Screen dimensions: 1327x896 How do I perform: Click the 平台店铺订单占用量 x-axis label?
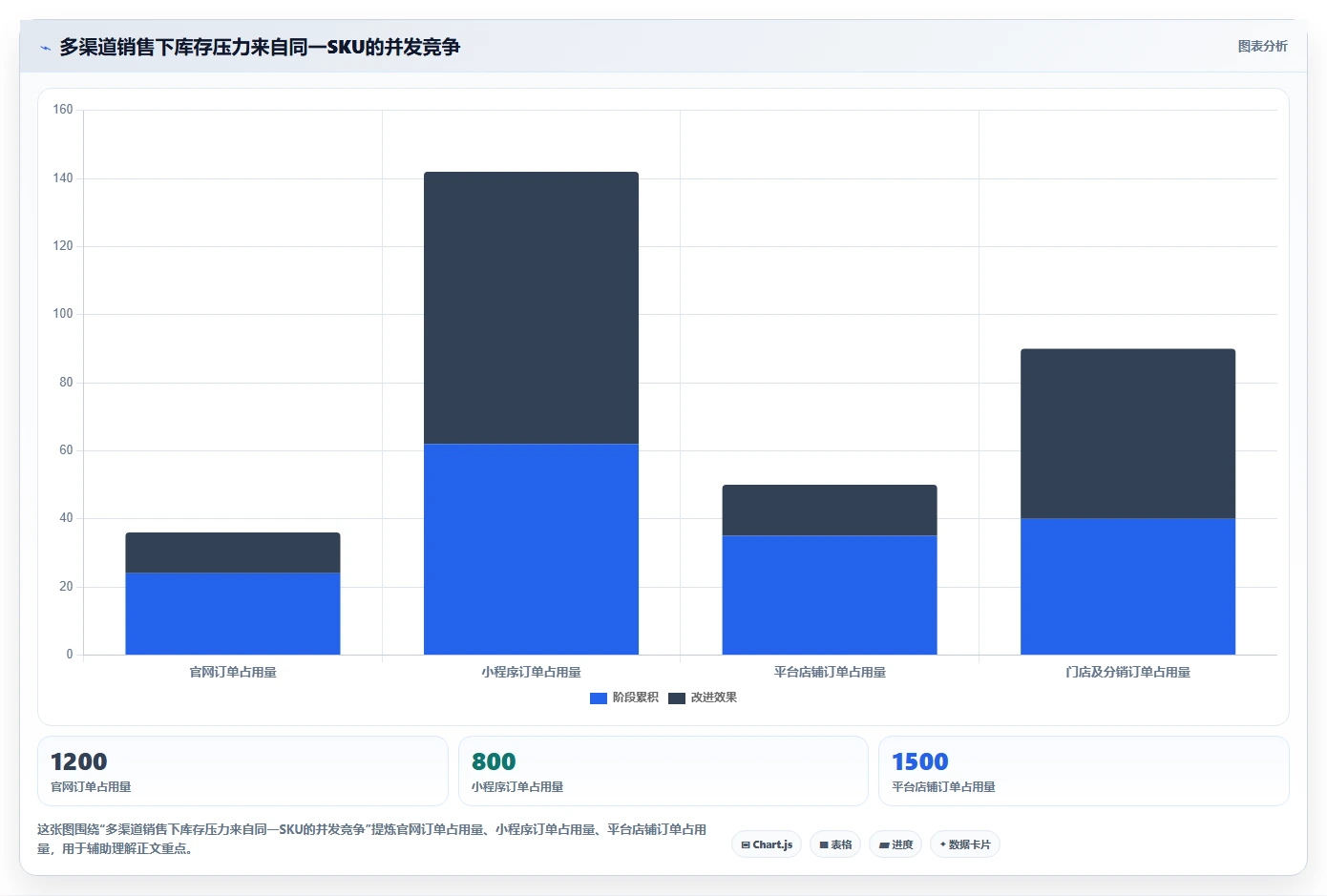[830, 673]
